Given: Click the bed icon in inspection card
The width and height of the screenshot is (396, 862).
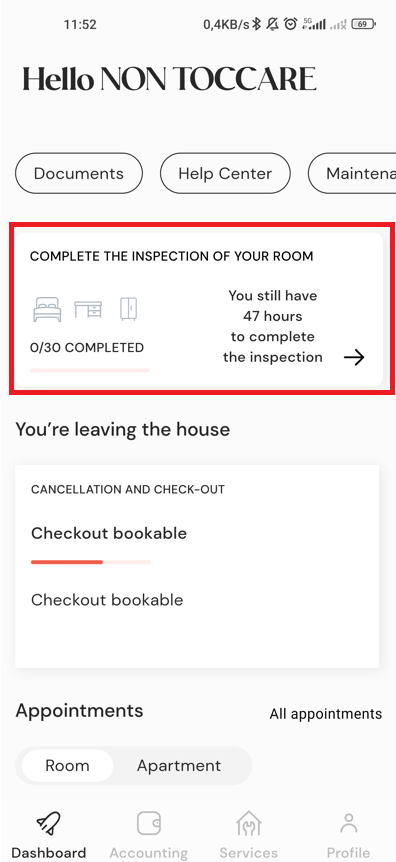Looking at the screenshot, I should tap(47, 310).
